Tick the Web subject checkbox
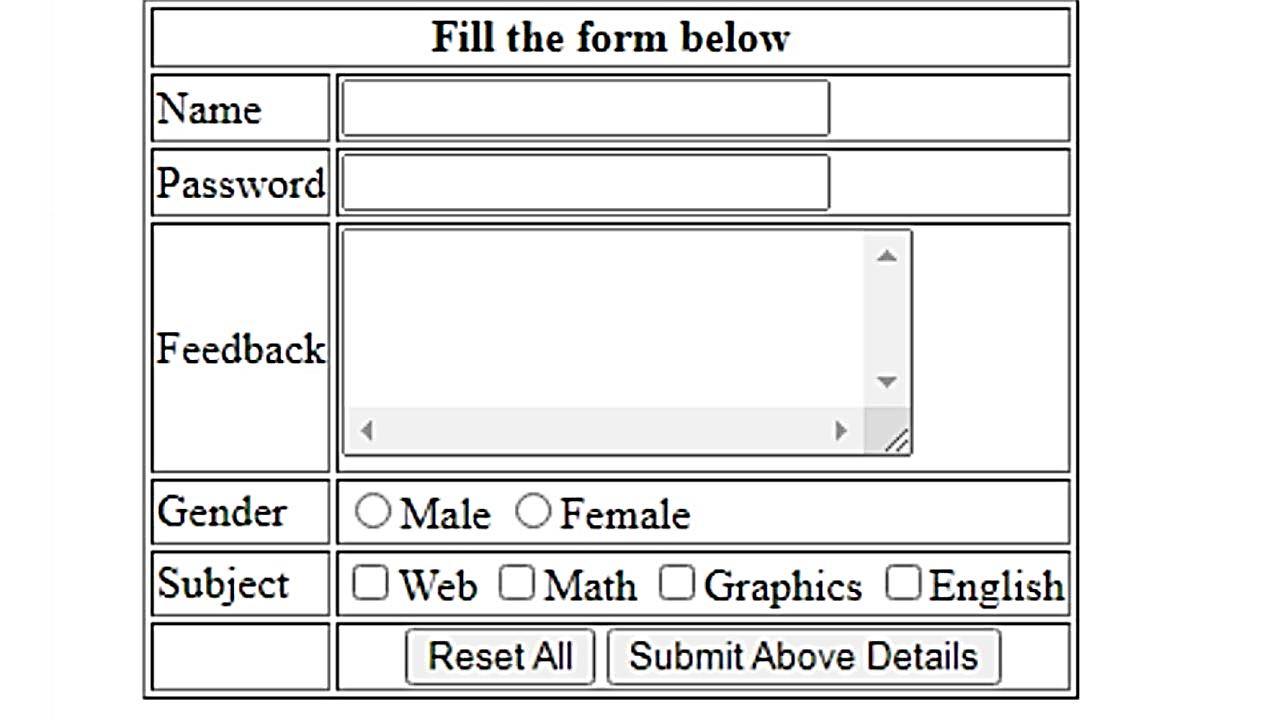This screenshot has width=1280, height=720. [370, 583]
